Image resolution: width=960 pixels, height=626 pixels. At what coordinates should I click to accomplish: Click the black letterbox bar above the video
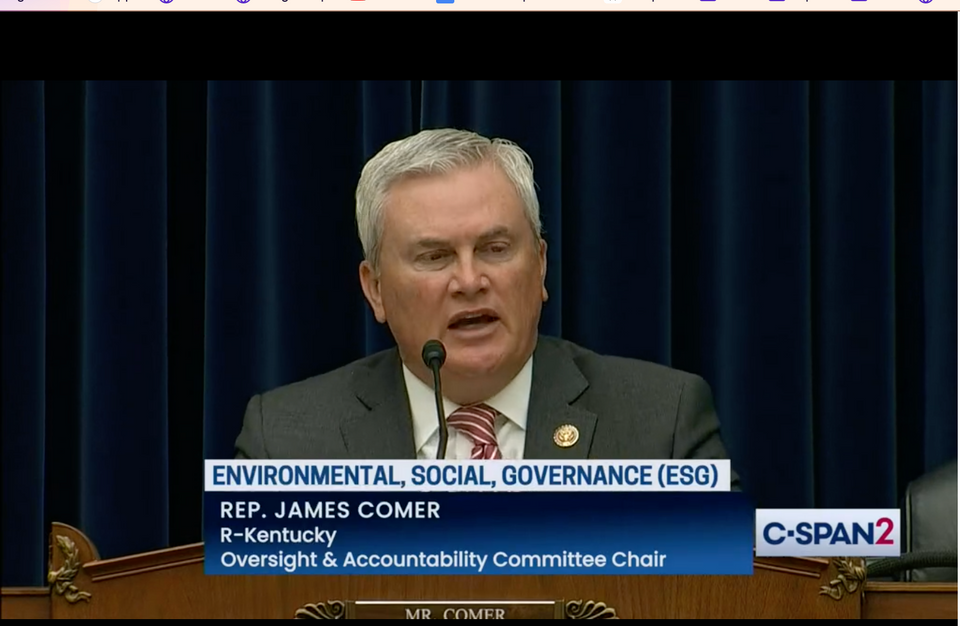480,45
